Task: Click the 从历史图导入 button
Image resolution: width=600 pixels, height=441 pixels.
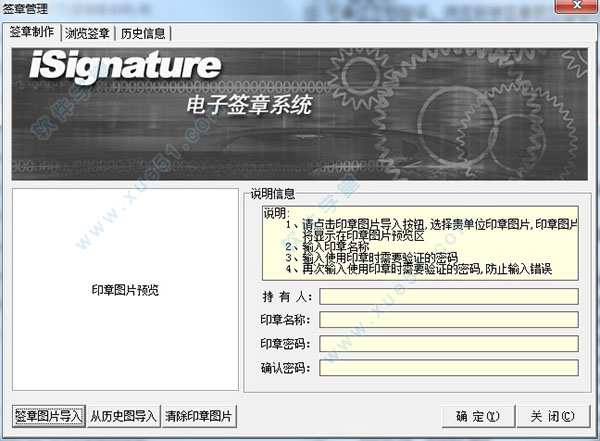Action: click(x=123, y=416)
